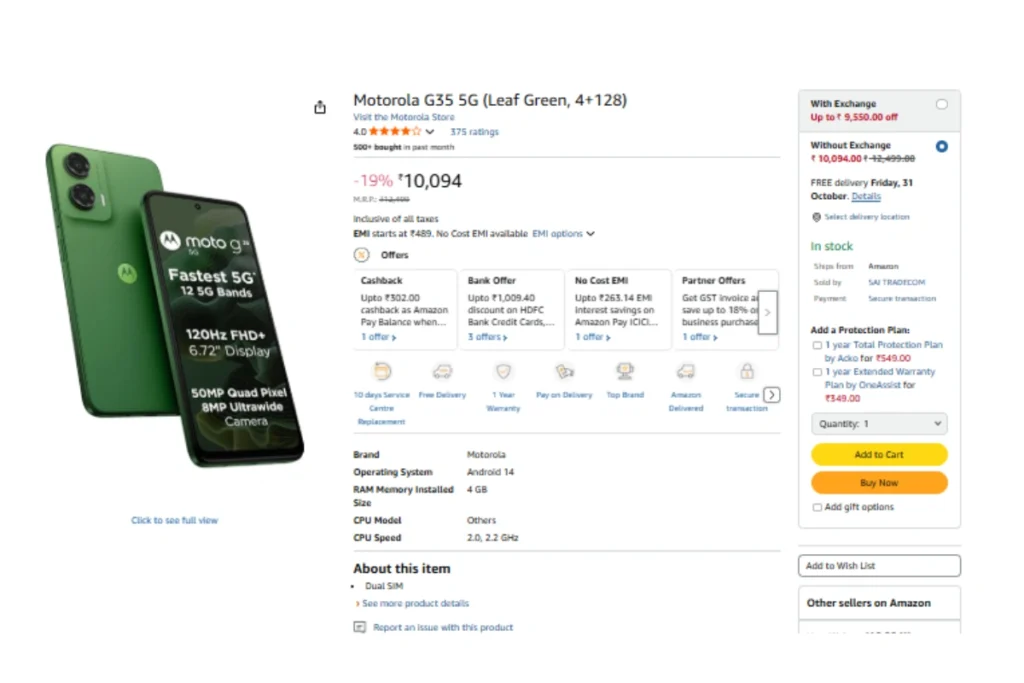The image size is (1024, 683).
Task: Click the Top Brand trophy icon
Action: pos(625,372)
